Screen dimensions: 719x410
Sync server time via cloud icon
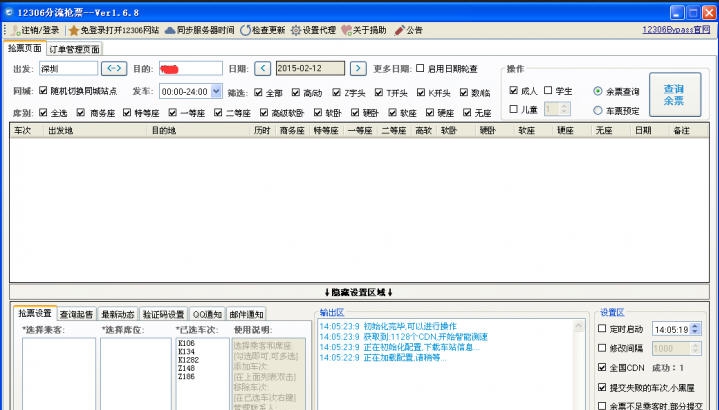170,30
